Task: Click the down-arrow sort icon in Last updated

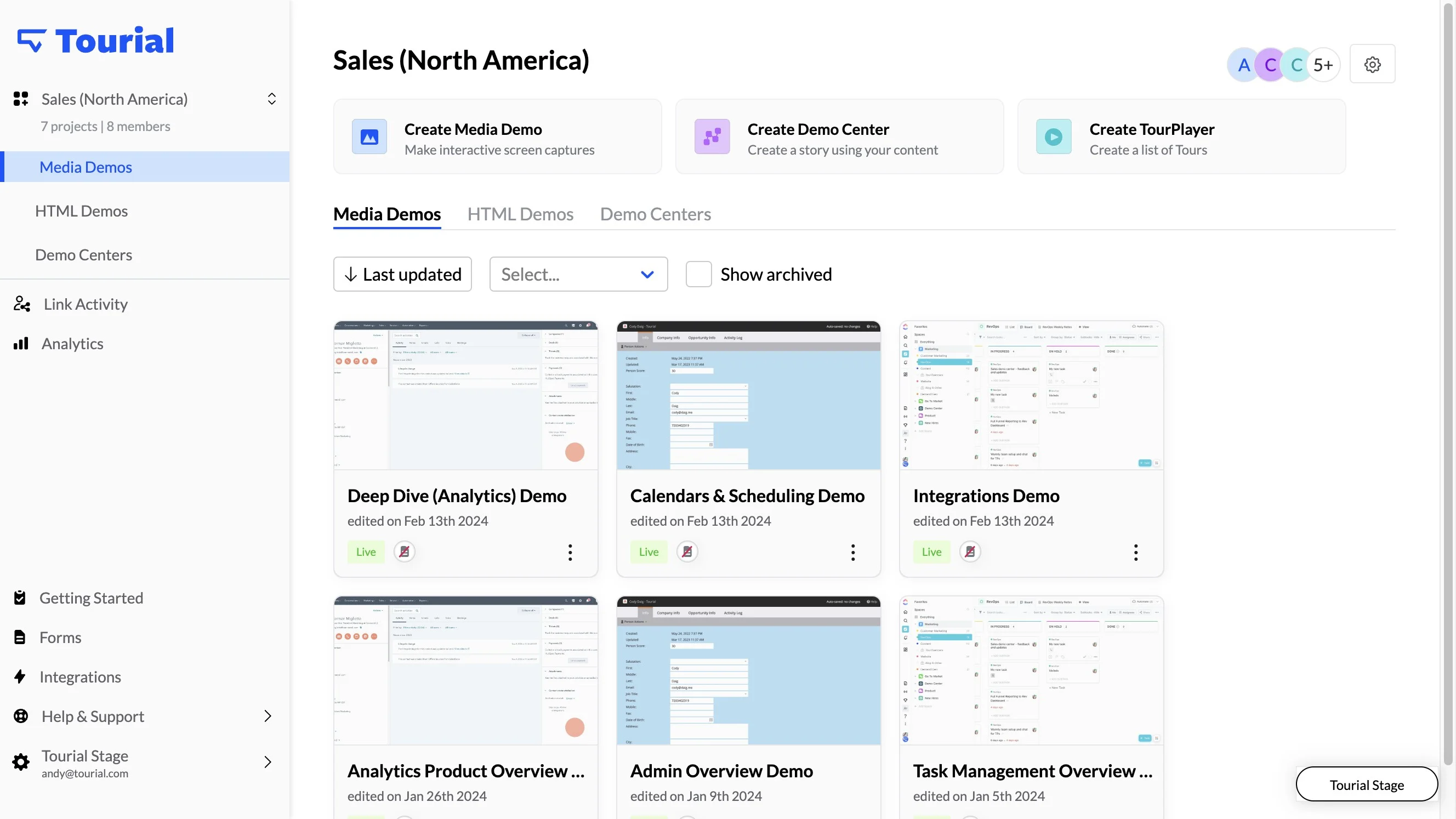Action: (x=351, y=275)
